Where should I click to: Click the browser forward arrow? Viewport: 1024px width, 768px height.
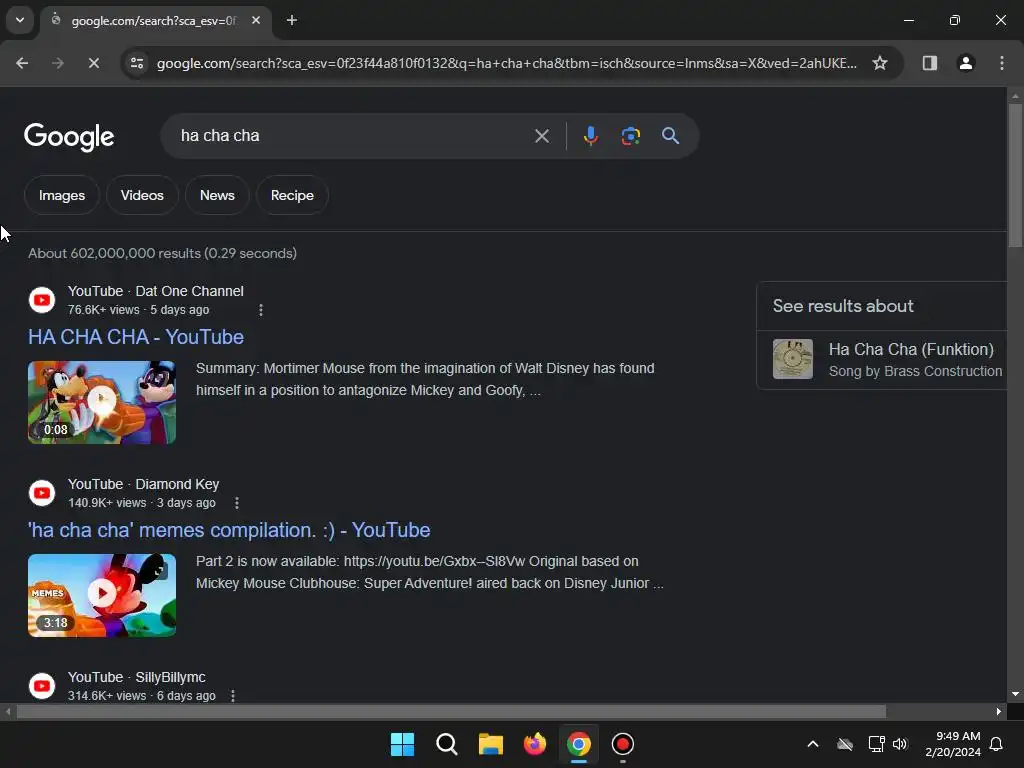[x=58, y=63]
